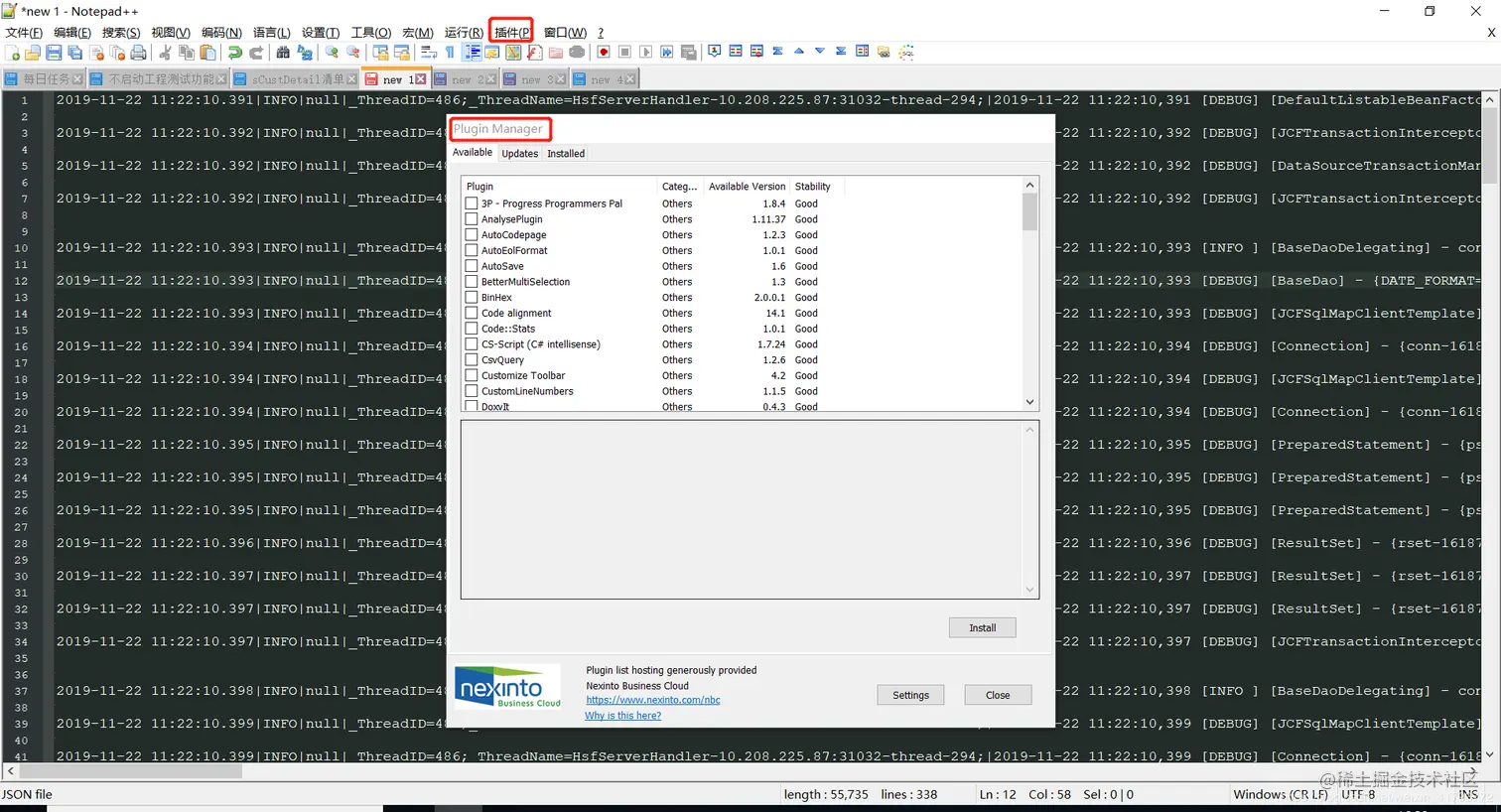Zoom in using the magnifier-plus toolbar icon
Viewport: 1501px width, 812px height.
pyautogui.click(x=333, y=52)
